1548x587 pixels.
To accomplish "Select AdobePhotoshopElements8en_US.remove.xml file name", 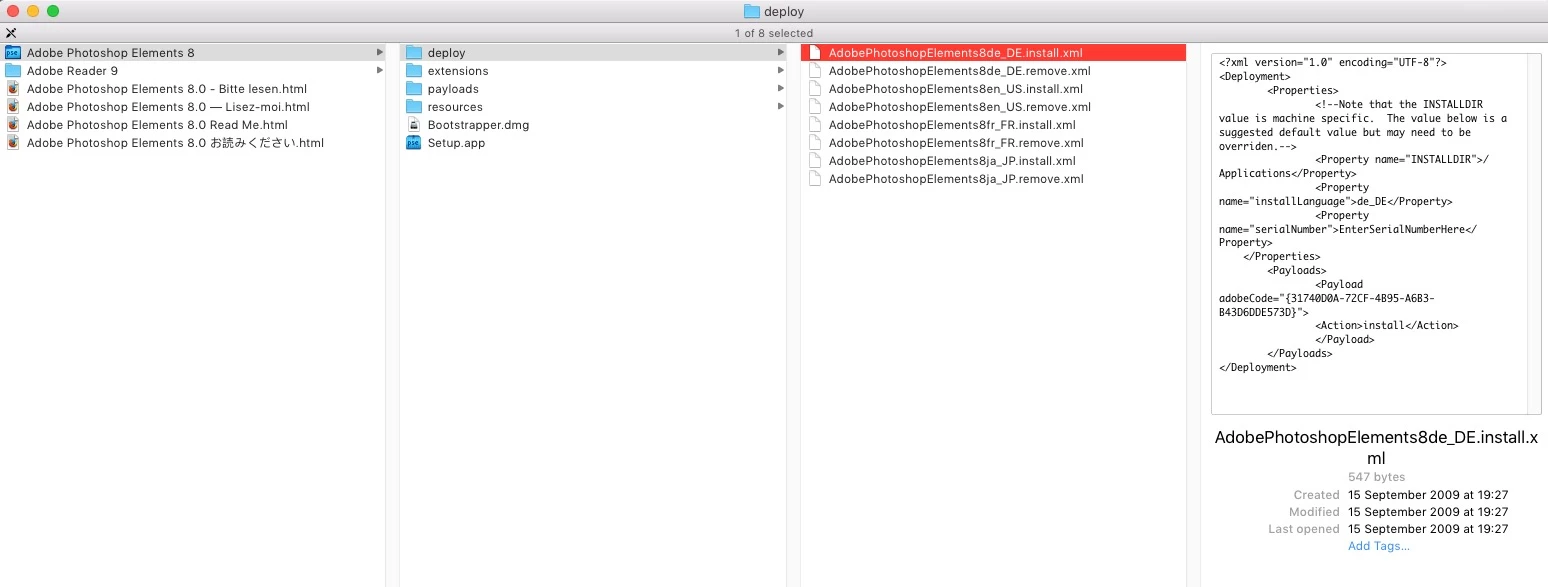I will pyautogui.click(x=959, y=107).
